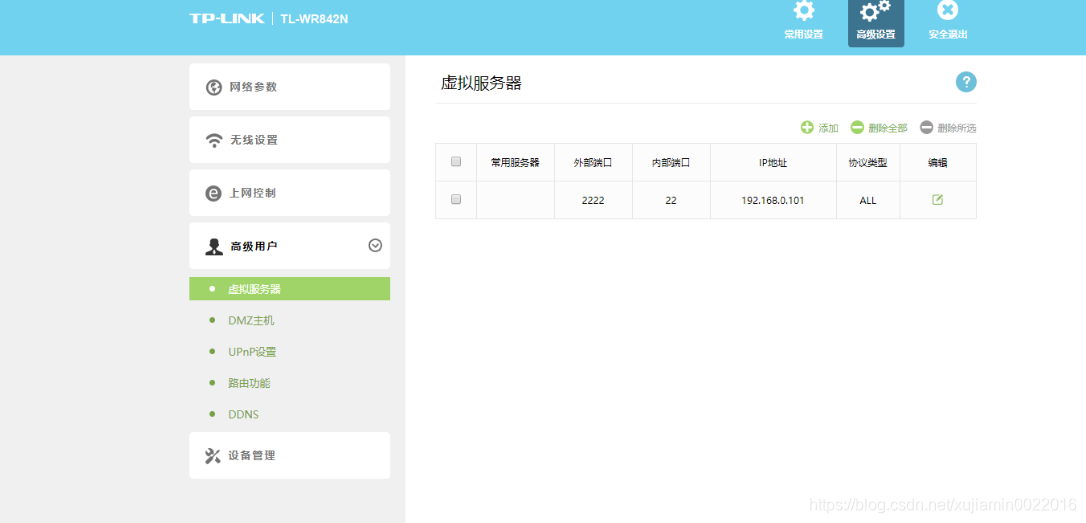The image size is (1086, 523).
Task: Open 设备管理 menu section
Action: pos(290,455)
